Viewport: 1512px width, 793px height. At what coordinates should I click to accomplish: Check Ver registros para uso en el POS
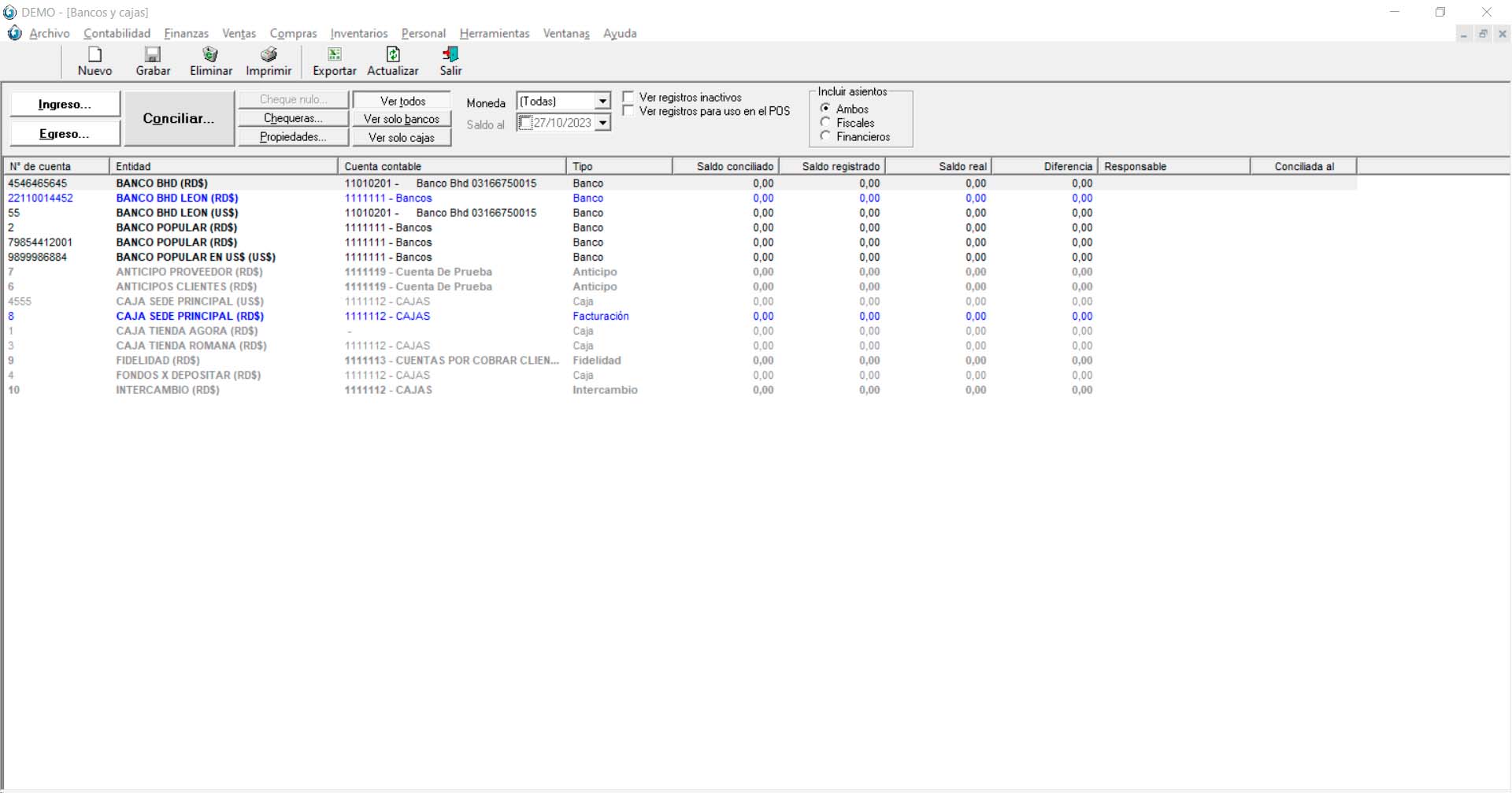(x=628, y=111)
